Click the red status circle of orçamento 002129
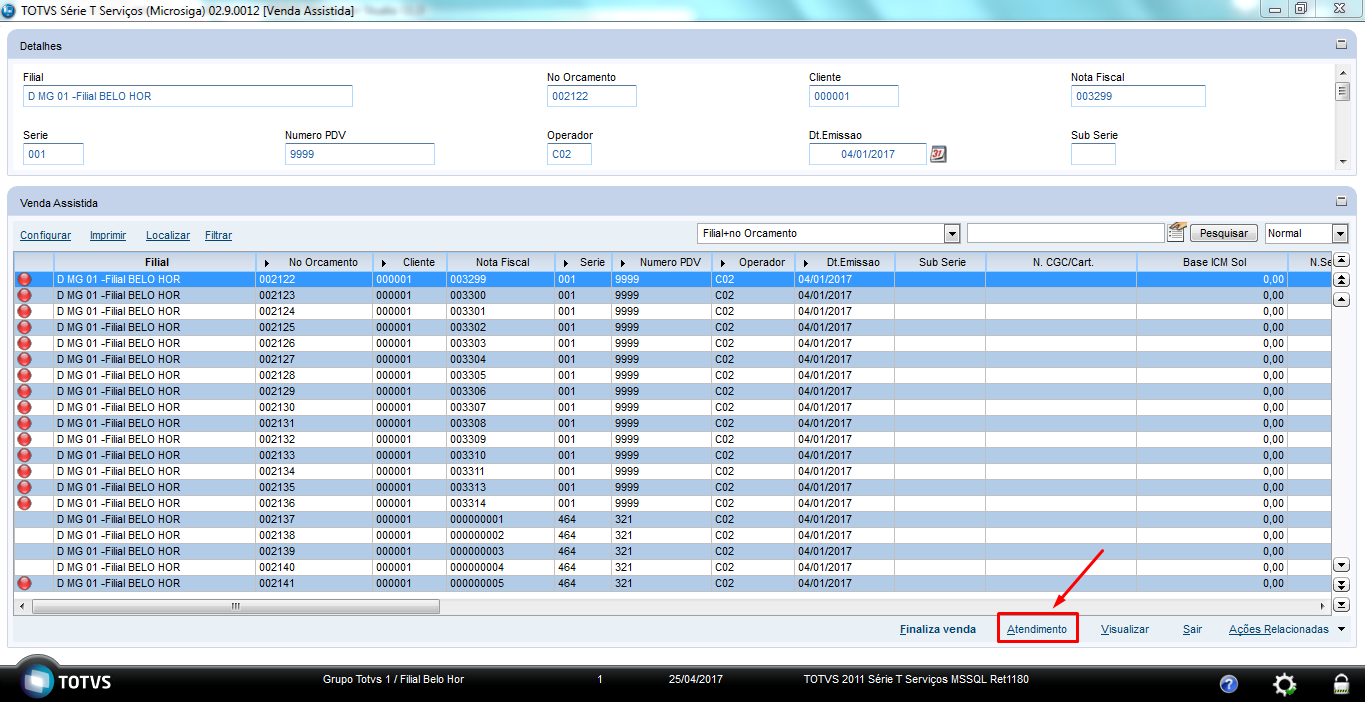1365x702 pixels. [25, 391]
